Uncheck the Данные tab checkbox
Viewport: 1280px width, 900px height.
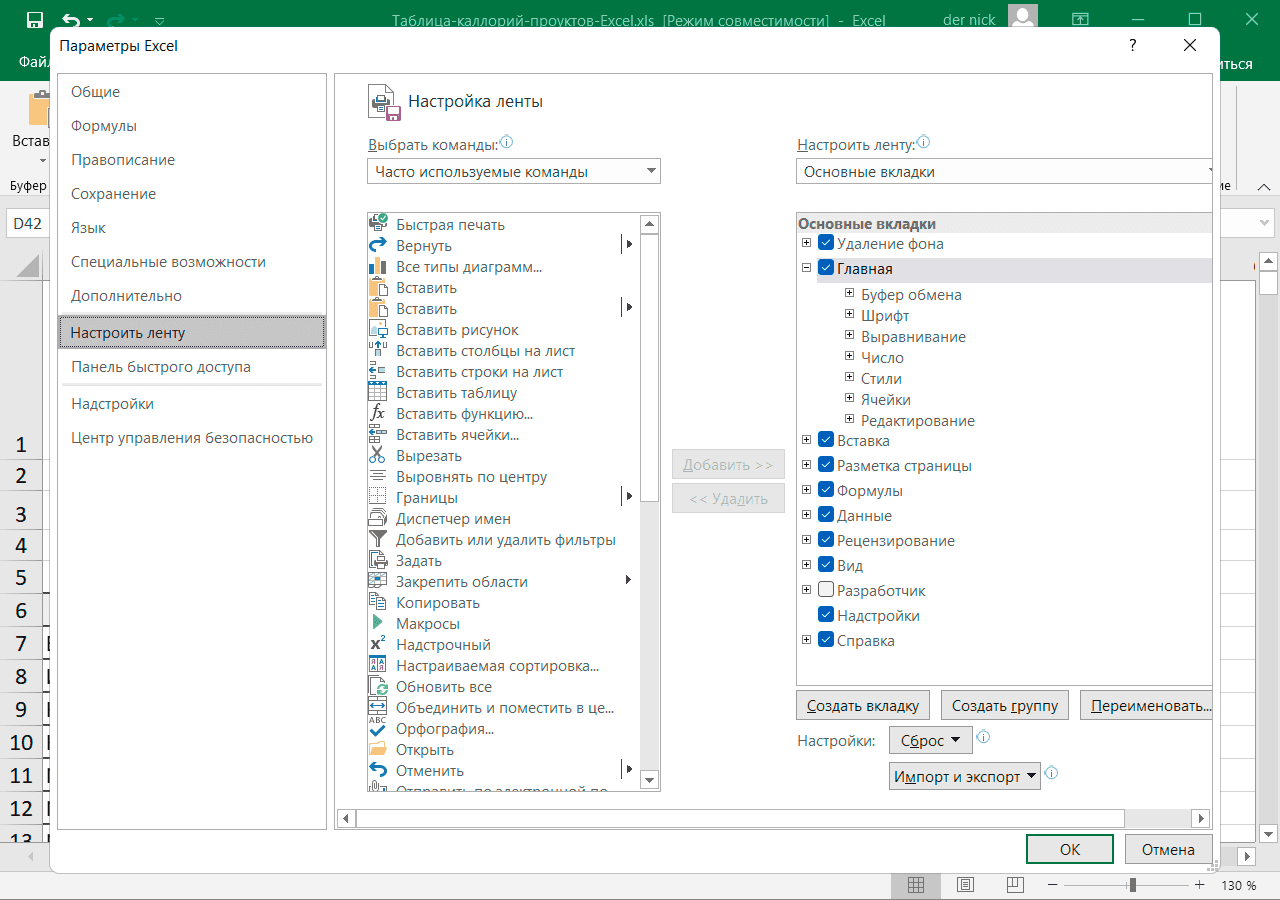[826, 515]
